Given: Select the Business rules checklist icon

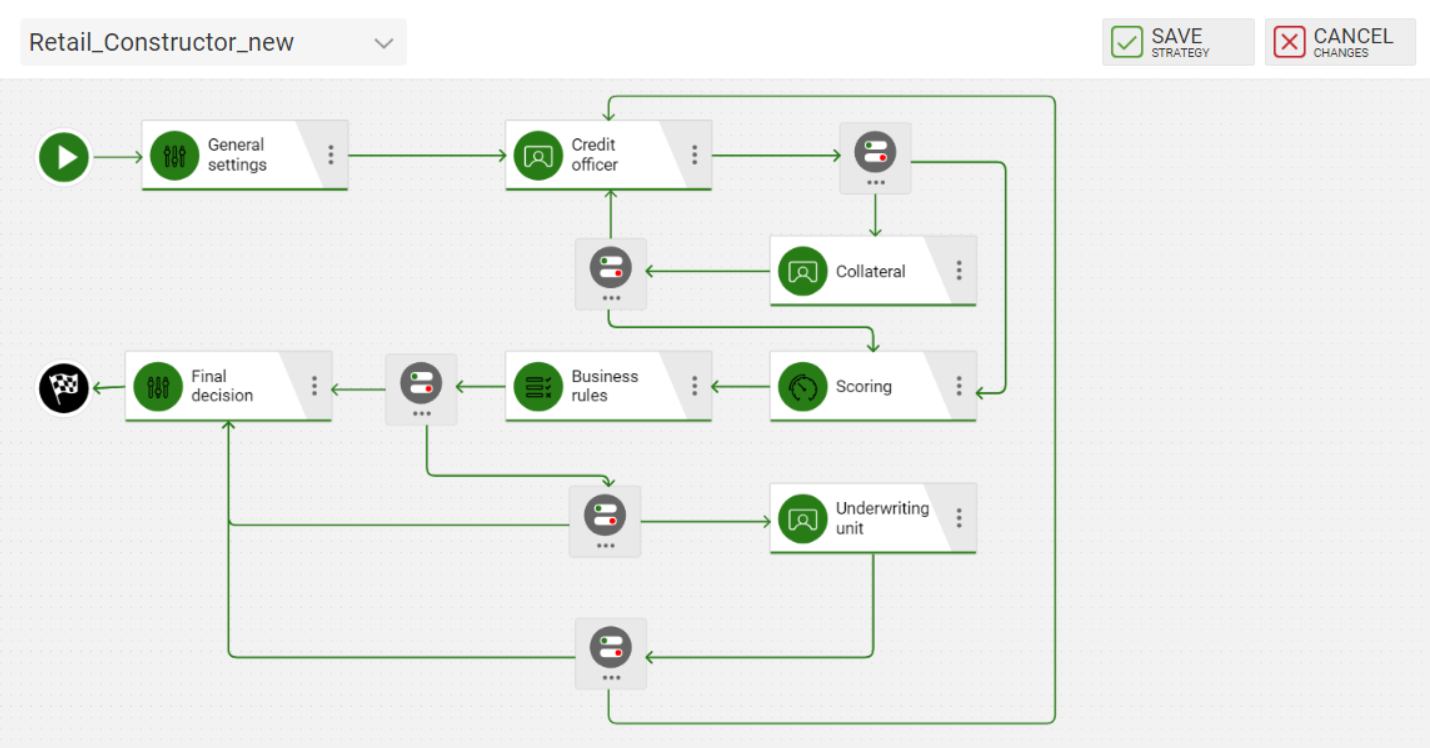Looking at the screenshot, I should pos(538,386).
